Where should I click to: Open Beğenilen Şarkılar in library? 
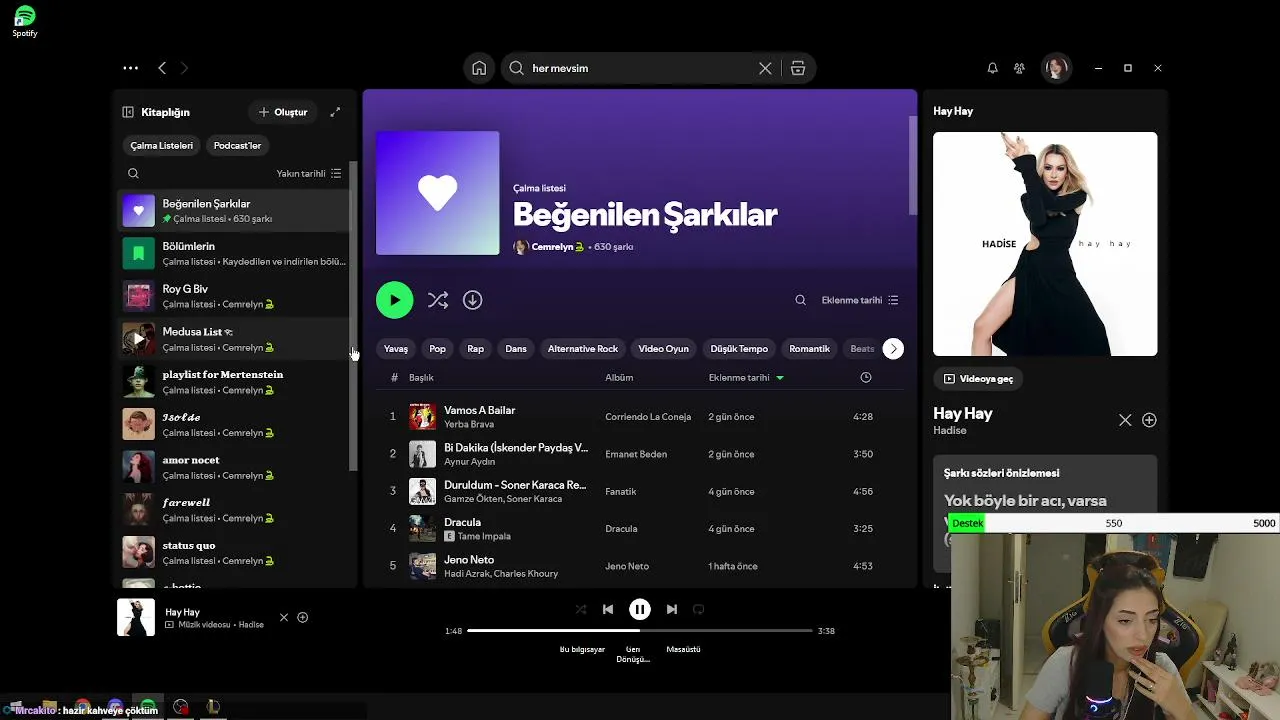pos(234,211)
